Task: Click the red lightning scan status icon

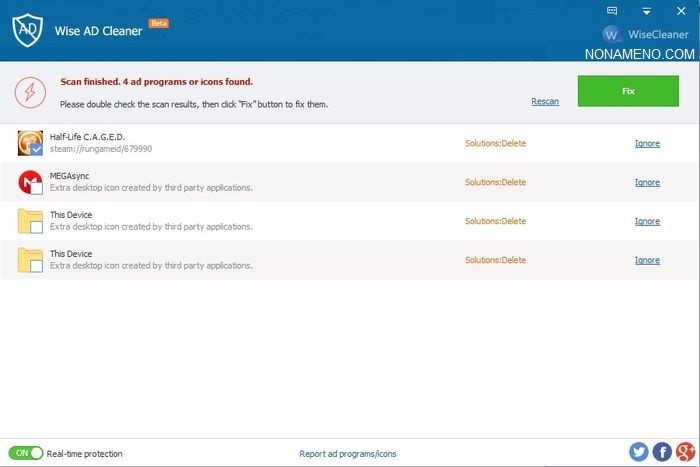Action: tap(30, 93)
